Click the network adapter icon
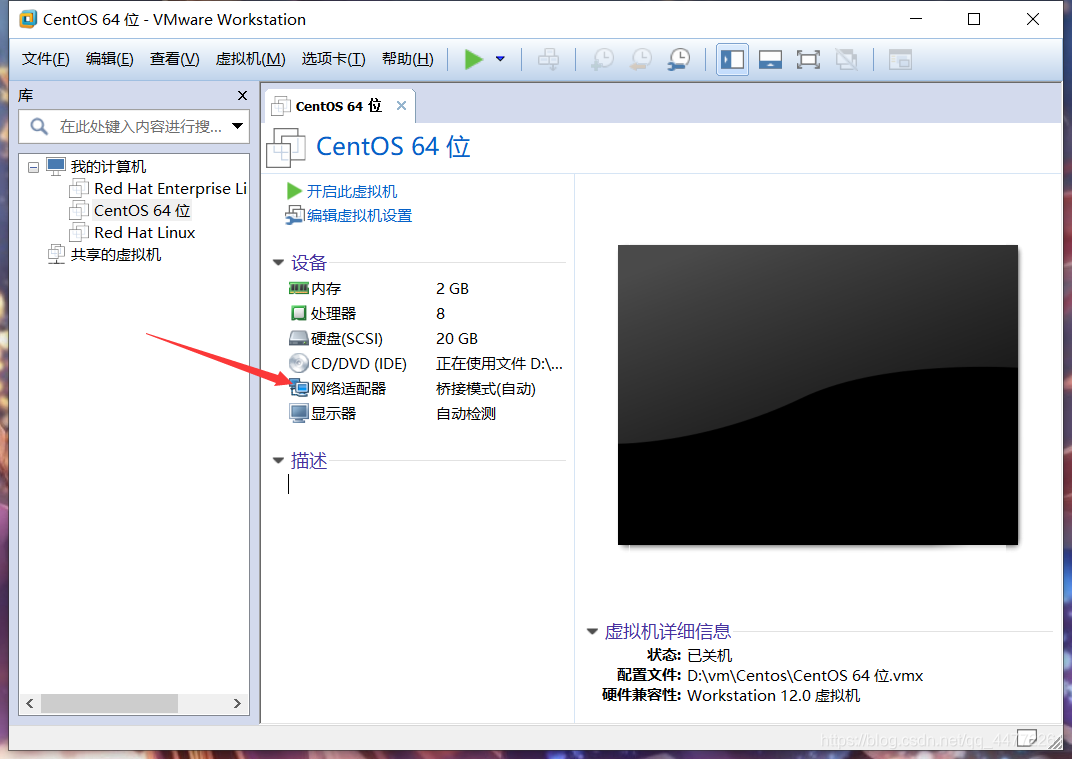 click(299, 388)
